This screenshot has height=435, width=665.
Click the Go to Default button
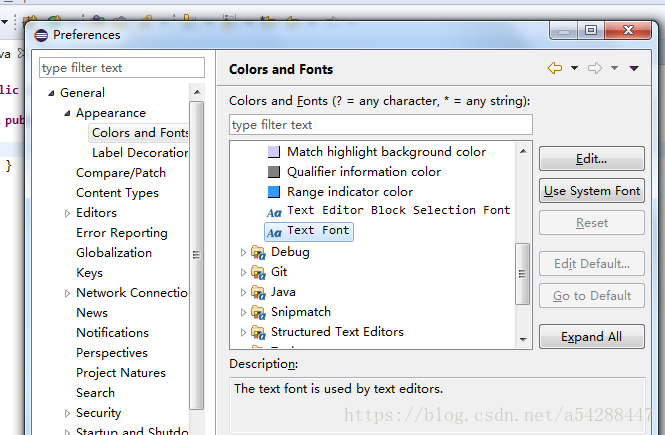click(x=592, y=296)
